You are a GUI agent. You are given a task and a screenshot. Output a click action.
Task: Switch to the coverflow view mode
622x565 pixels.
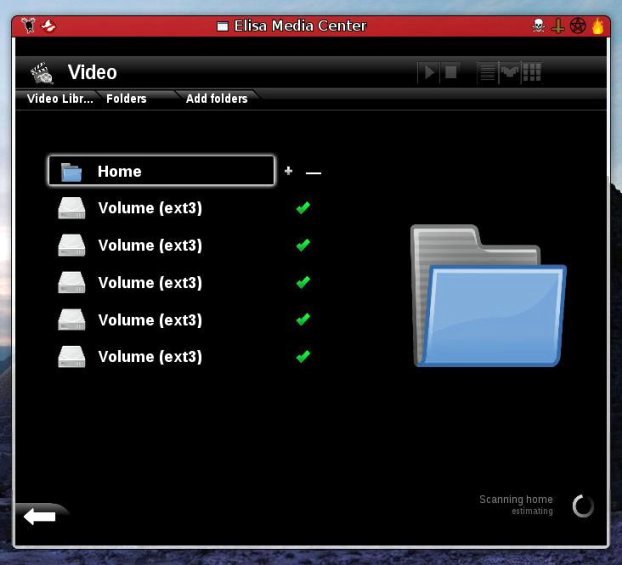point(510,73)
